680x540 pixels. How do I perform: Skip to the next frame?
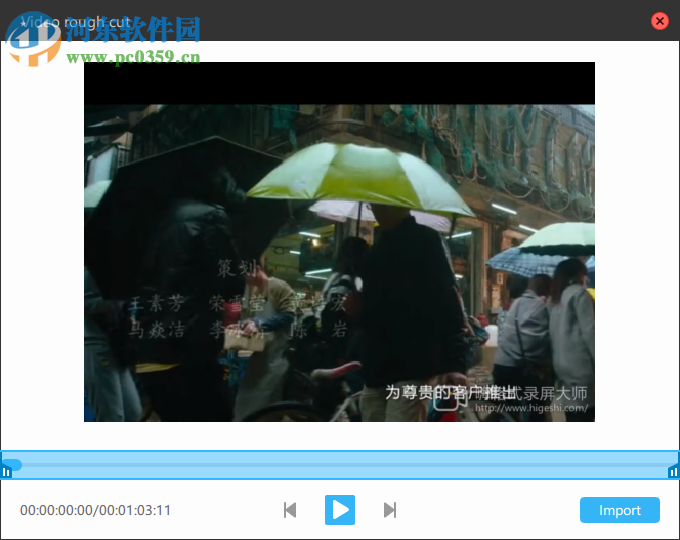click(x=390, y=510)
